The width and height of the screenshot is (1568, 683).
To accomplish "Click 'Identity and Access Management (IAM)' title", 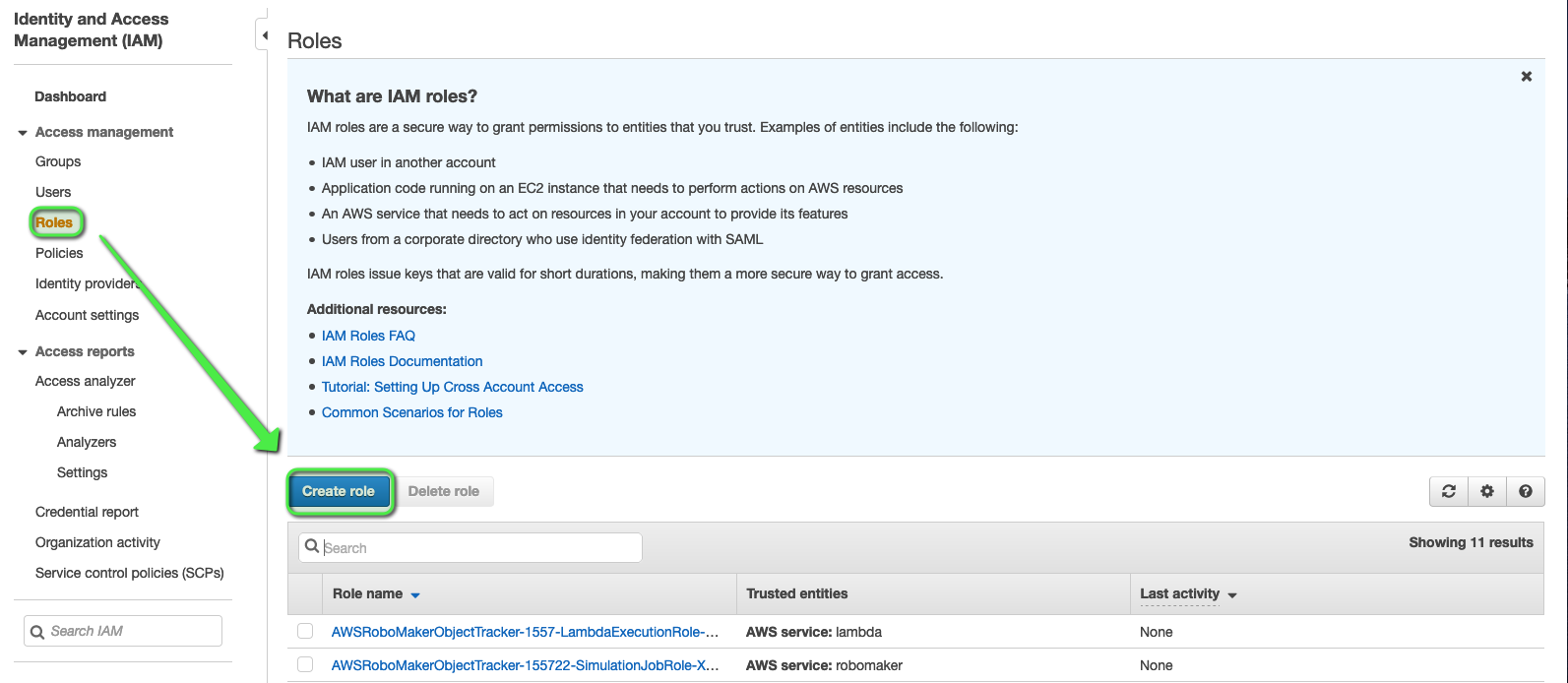I will pyautogui.click(x=92, y=30).
